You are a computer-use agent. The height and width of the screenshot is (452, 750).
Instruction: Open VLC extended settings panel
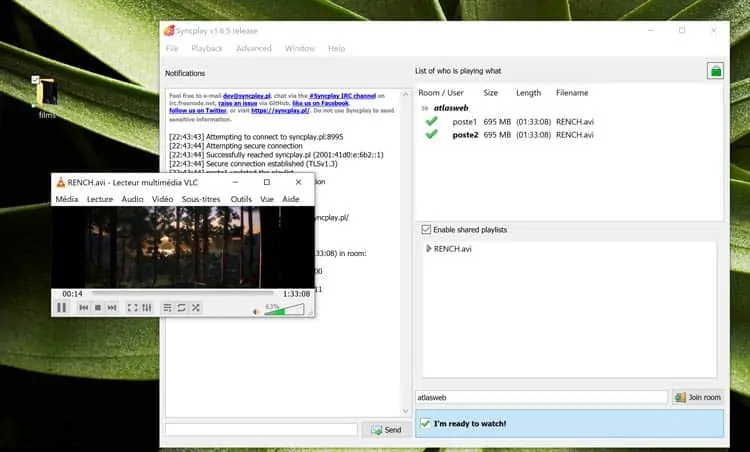tap(147, 308)
